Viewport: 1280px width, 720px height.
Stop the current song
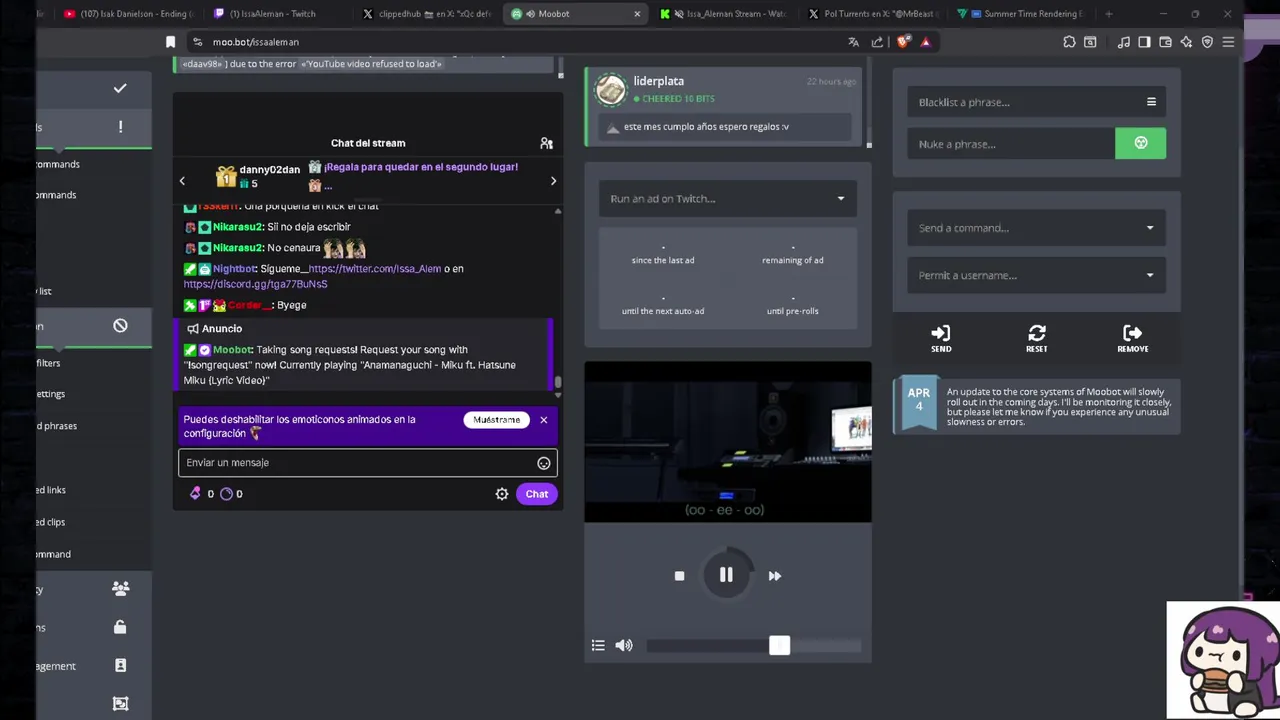click(679, 576)
